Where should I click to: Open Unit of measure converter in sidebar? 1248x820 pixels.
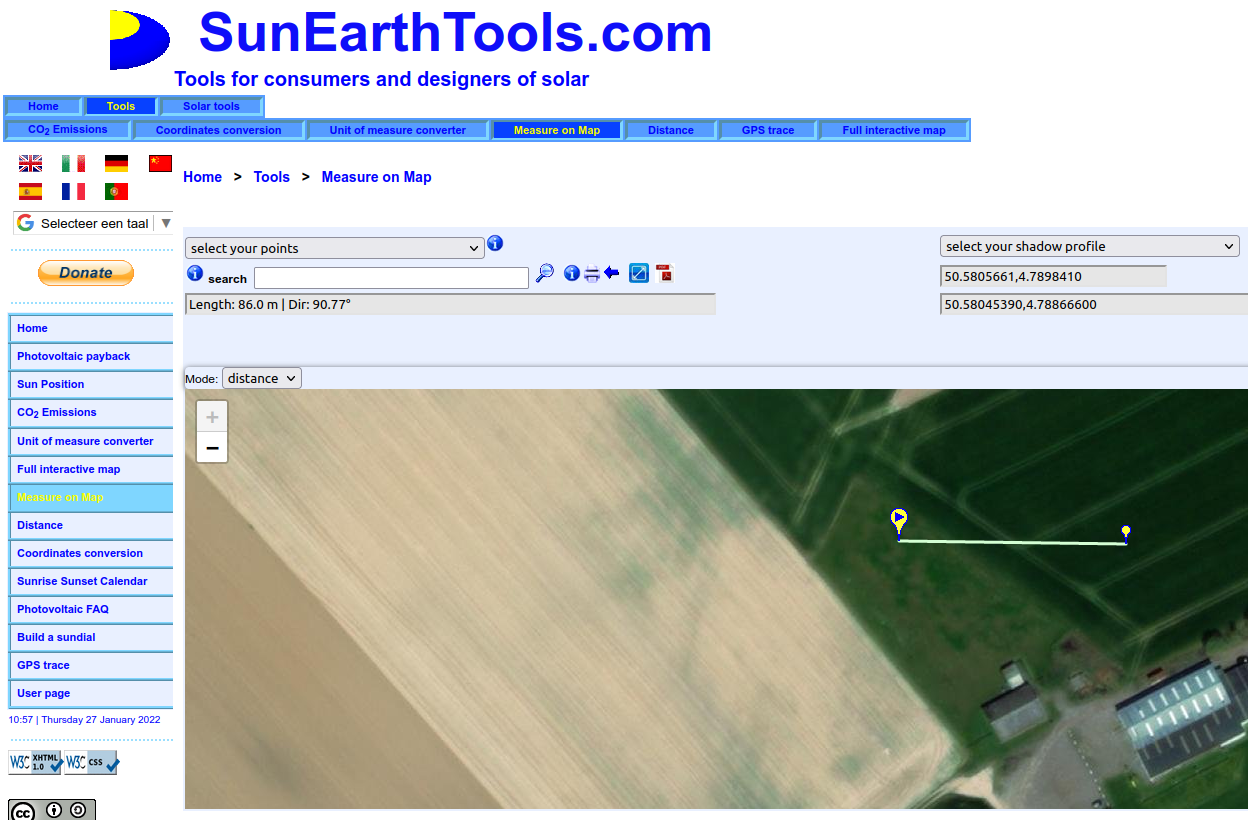point(91,441)
